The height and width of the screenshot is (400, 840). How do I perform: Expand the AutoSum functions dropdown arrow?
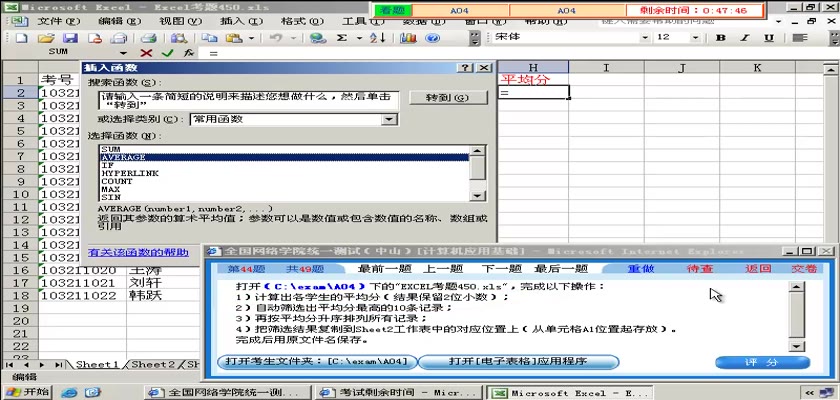(x=359, y=38)
